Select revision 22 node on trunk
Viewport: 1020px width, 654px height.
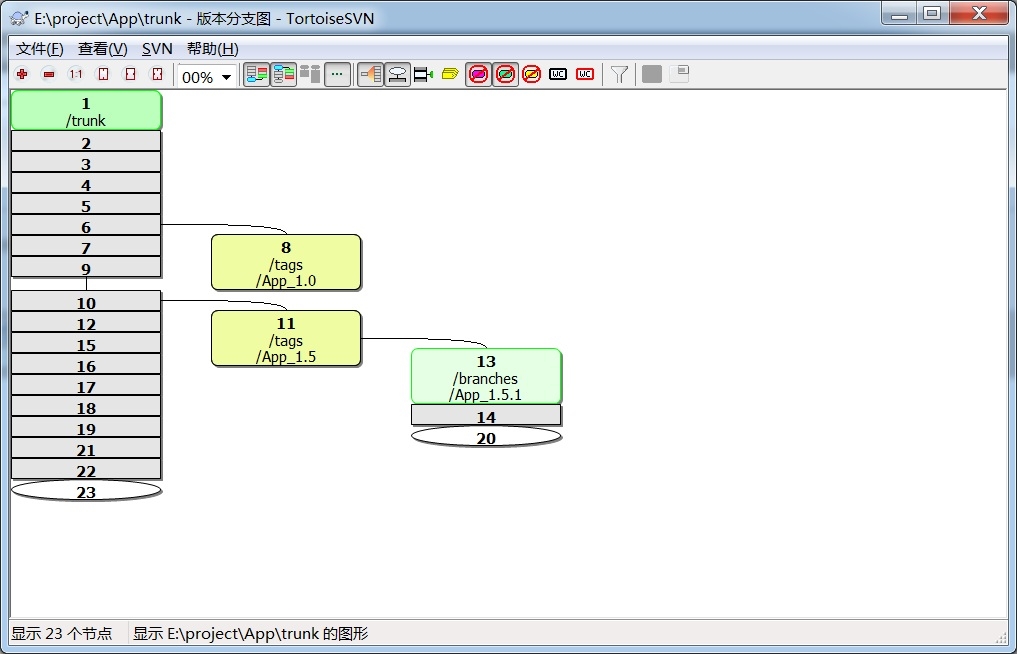(86, 469)
